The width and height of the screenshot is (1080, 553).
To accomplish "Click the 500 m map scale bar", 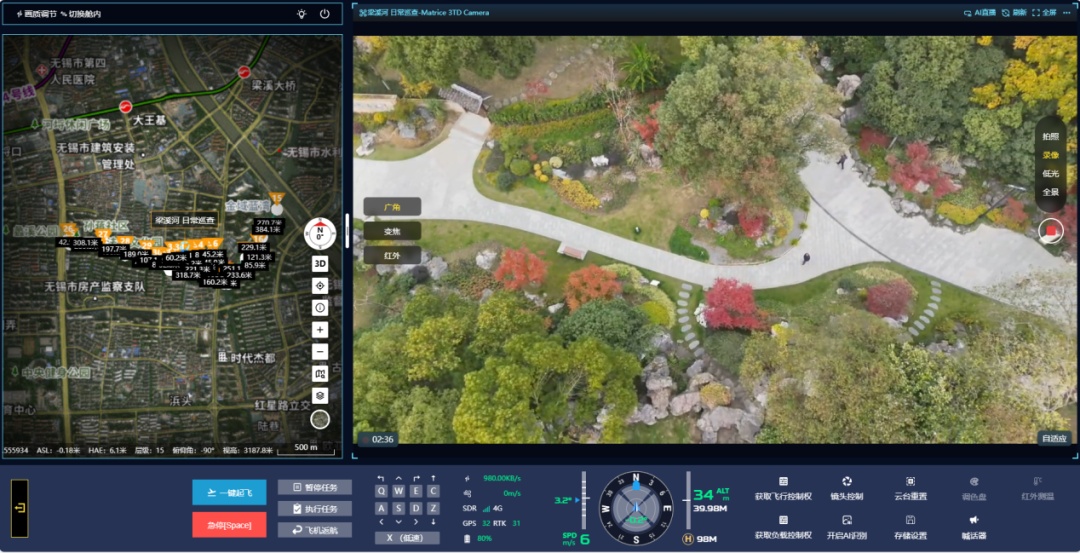I will pos(306,448).
